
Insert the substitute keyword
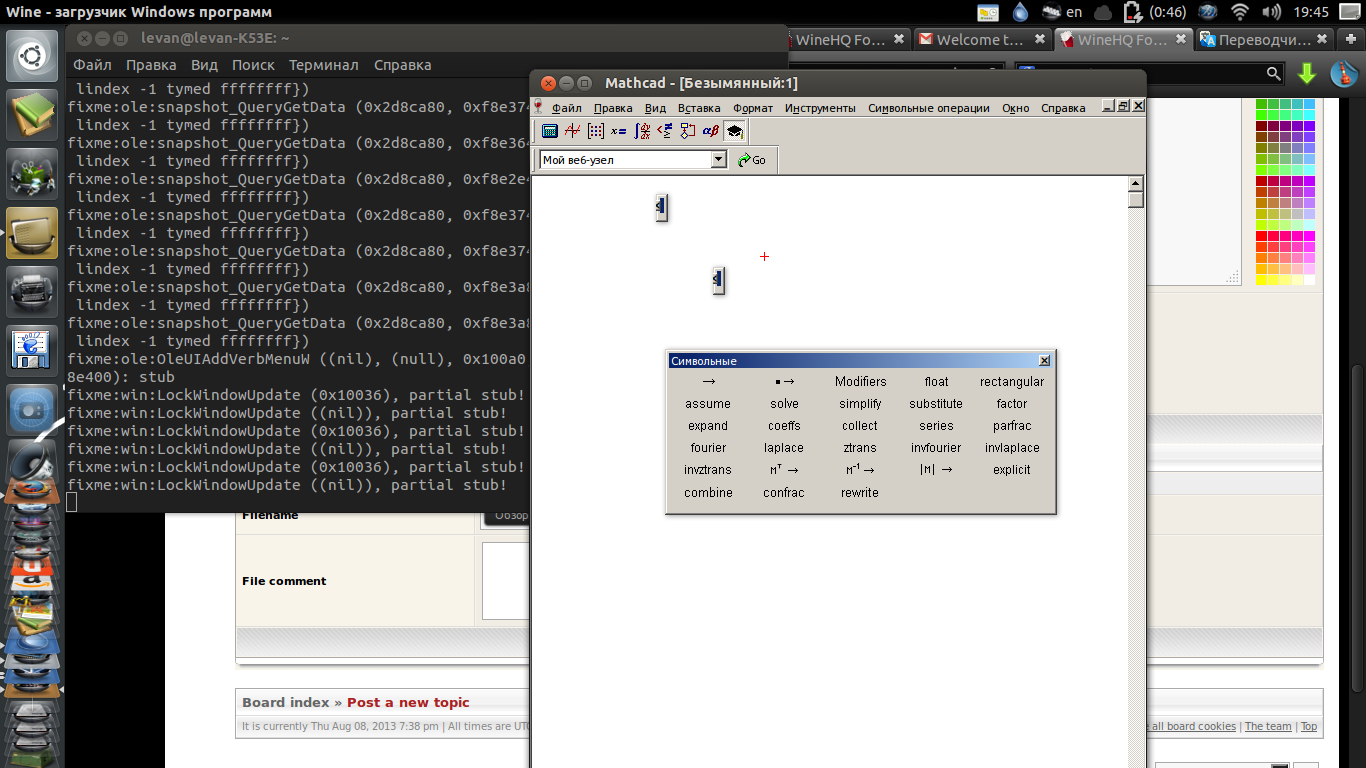(936, 404)
